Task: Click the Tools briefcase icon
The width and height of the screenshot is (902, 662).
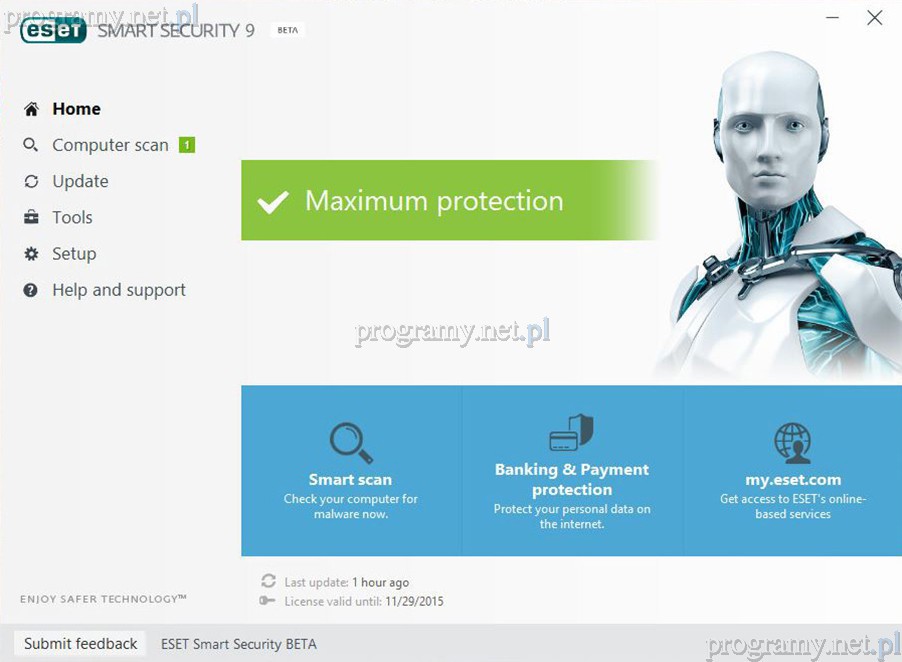Action: pos(31,217)
